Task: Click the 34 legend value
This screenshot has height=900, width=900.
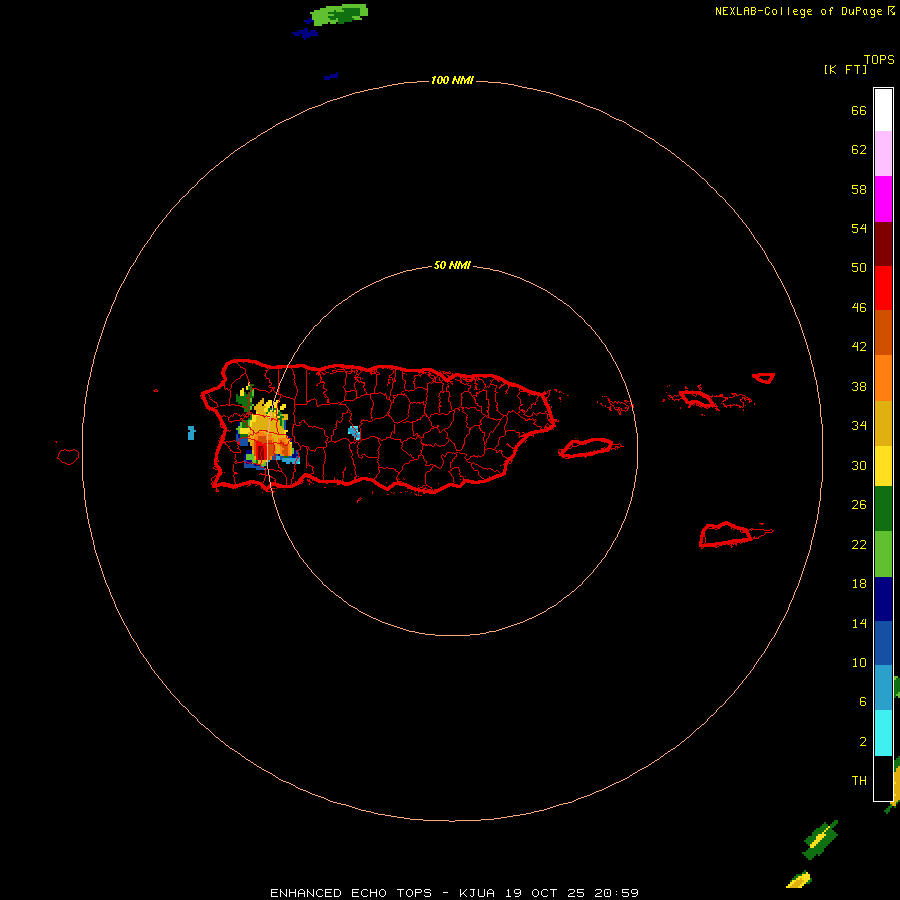Action: click(859, 426)
